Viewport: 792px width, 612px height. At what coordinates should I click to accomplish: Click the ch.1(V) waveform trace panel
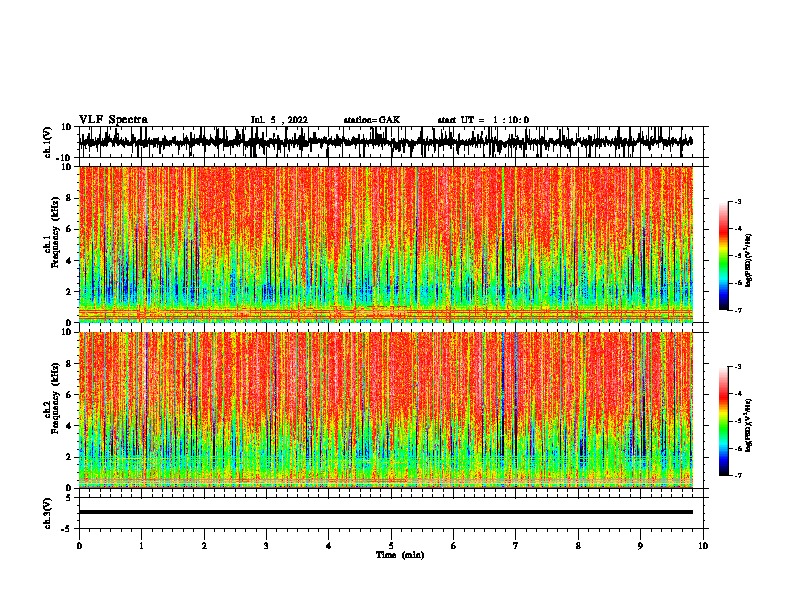393,142
